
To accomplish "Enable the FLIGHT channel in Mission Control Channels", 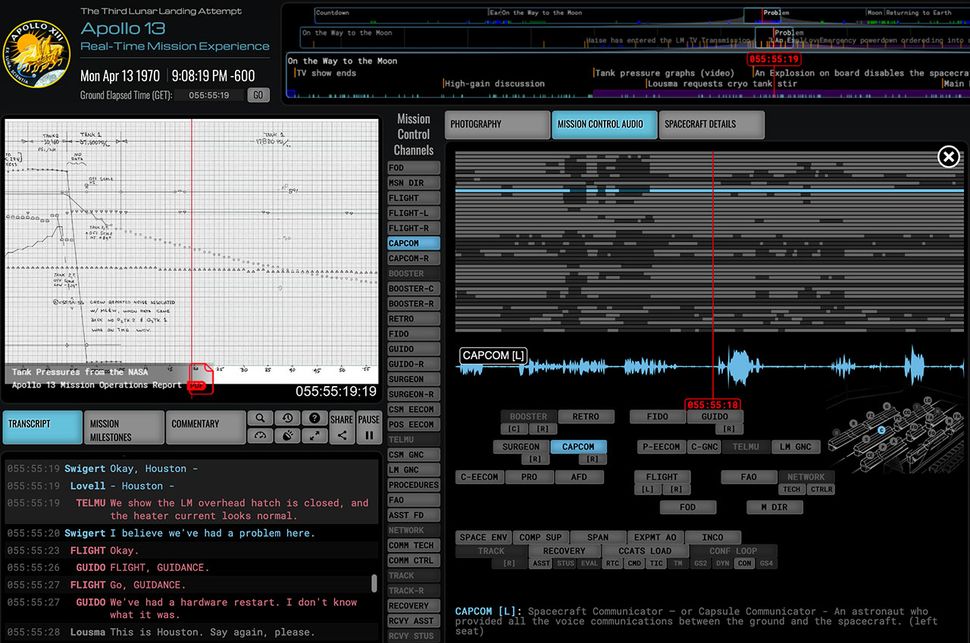I will click(415, 197).
